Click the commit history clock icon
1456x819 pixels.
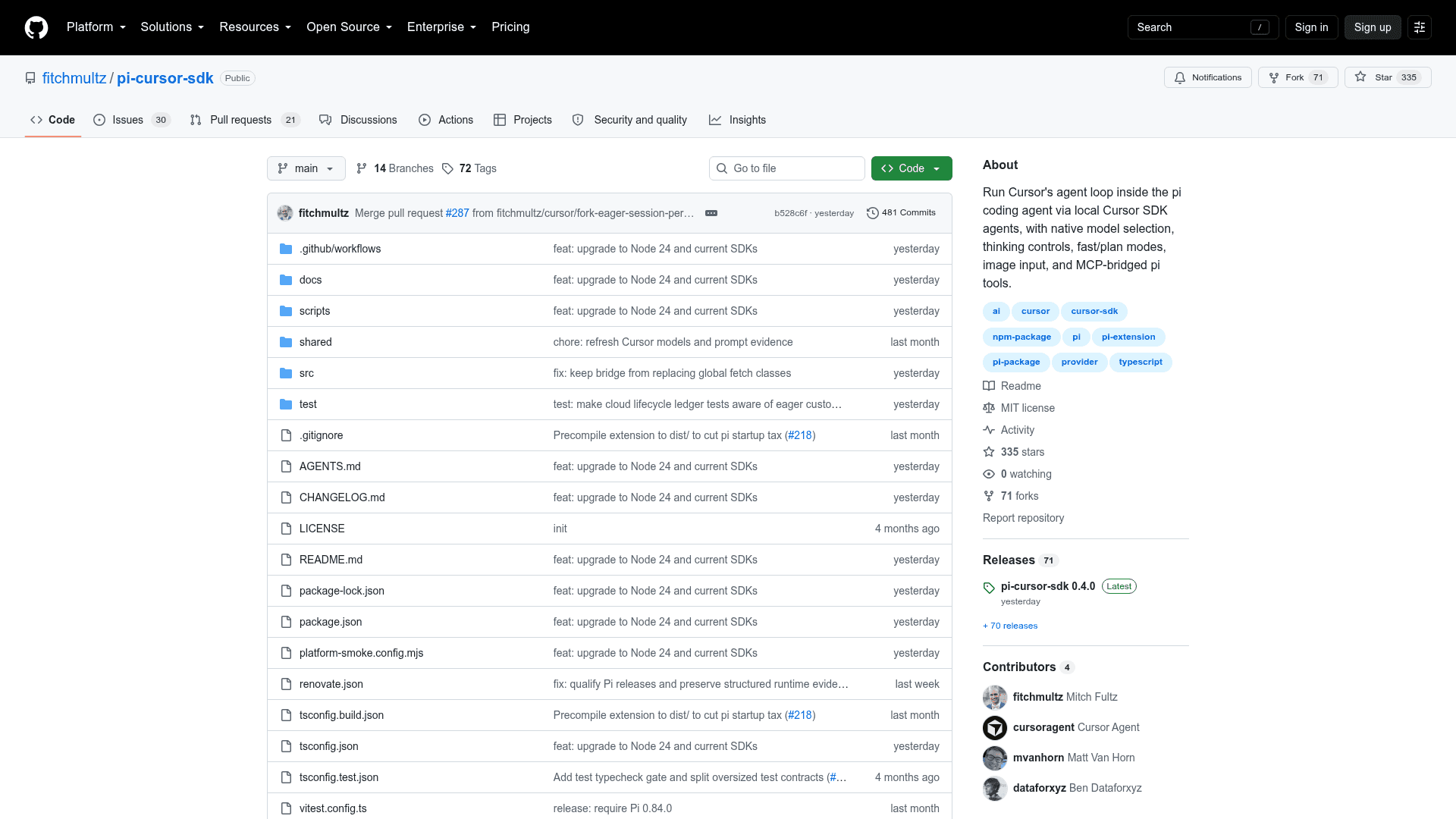pyautogui.click(x=873, y=213)
